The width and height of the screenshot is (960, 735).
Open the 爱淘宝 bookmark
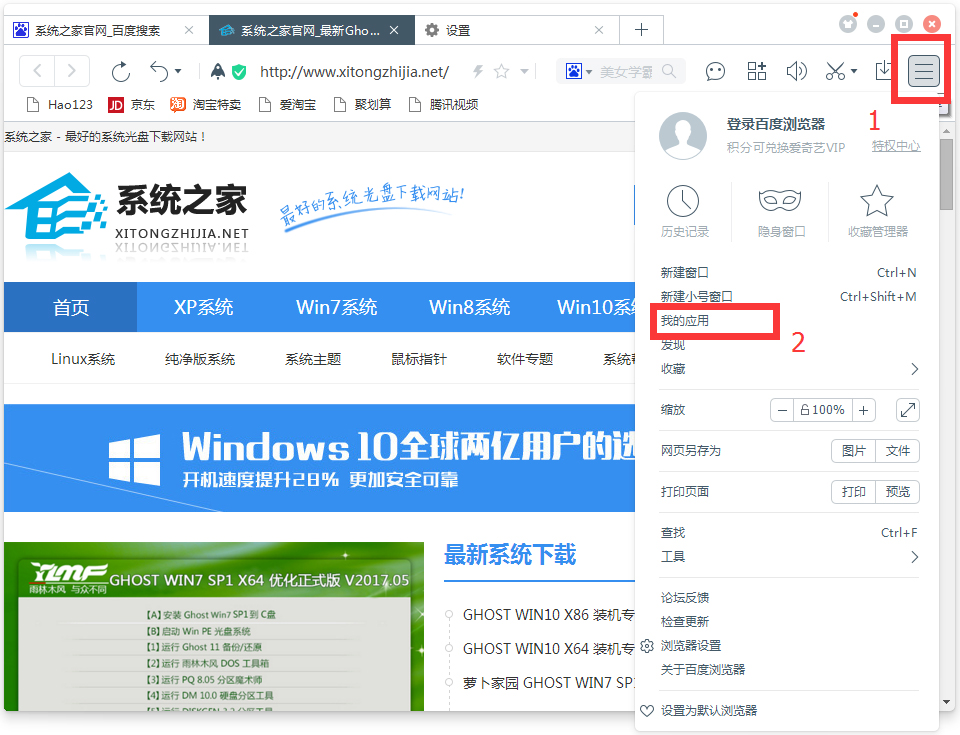pyautogui.click(x=287, y=105)
